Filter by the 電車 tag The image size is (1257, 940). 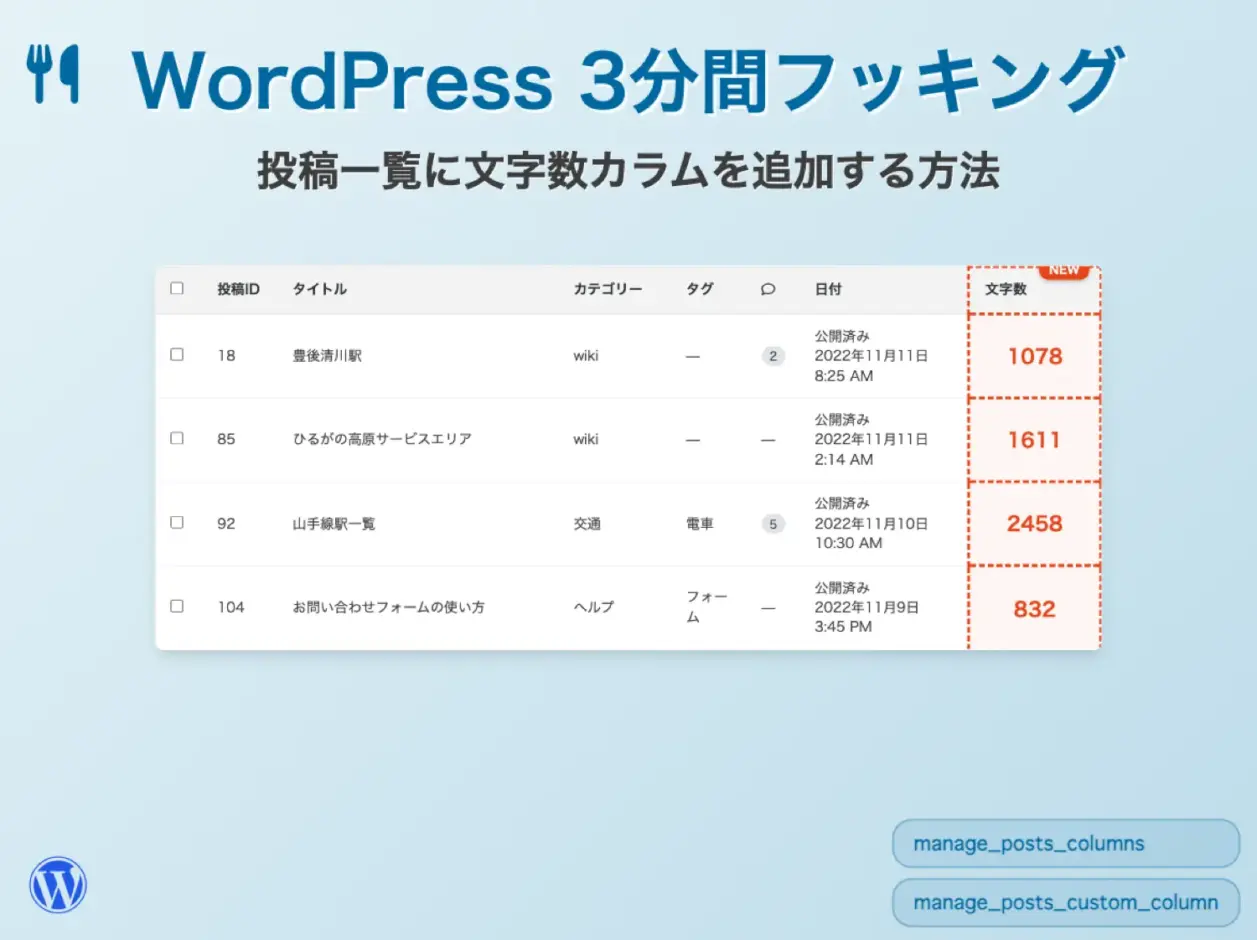[x=700, y=523]
